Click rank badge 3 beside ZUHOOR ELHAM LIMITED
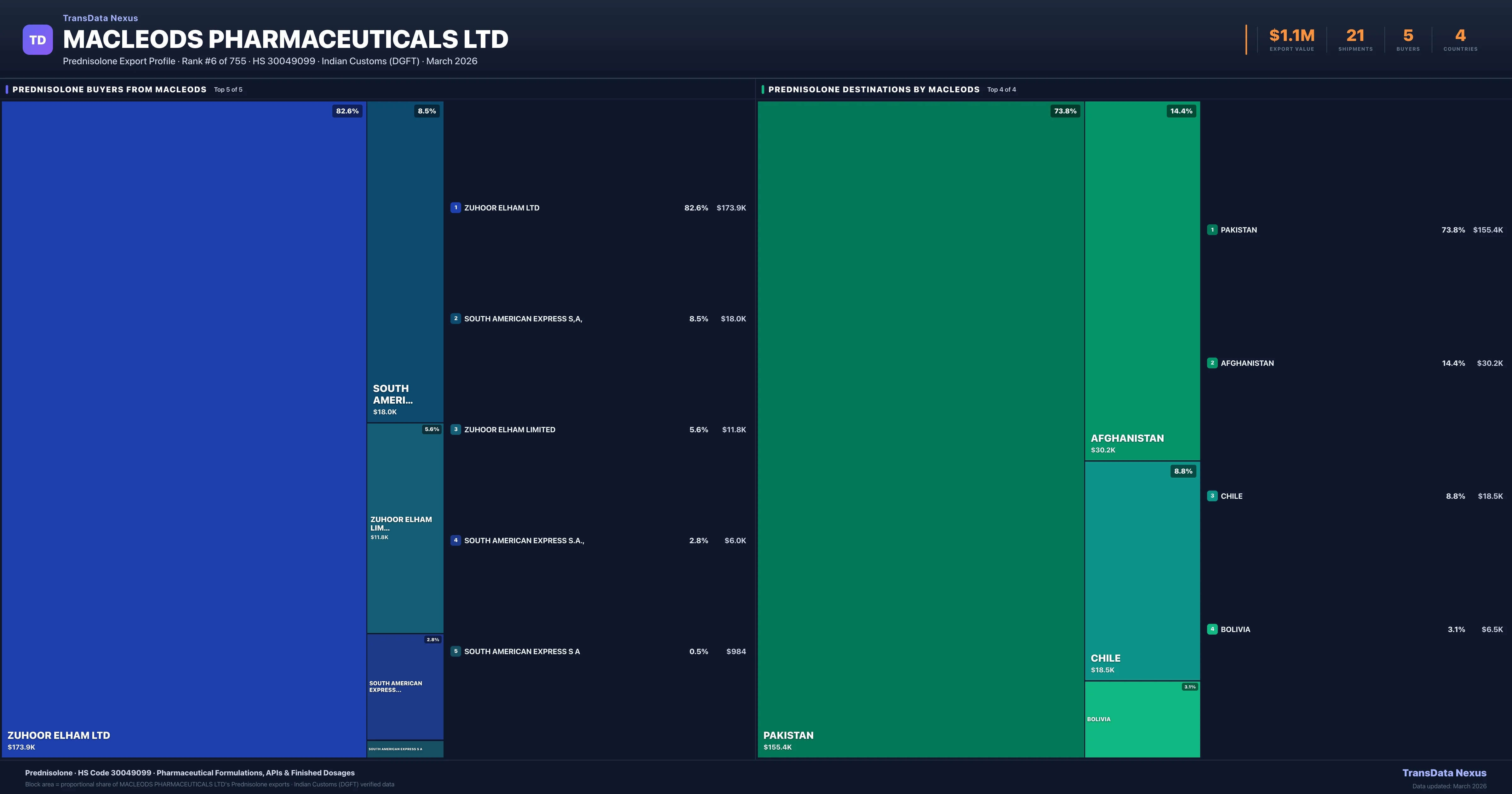Viewport: 1512px width, 794px height. [455, 429]
